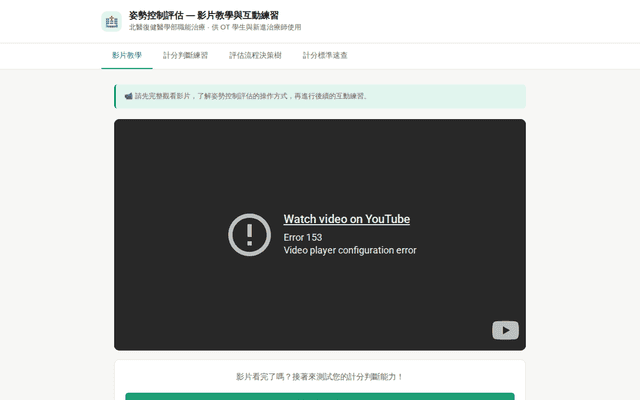Switch to the 影片教學 tab
The width and height of the screenshot is (640, 400).
[127, 56]
